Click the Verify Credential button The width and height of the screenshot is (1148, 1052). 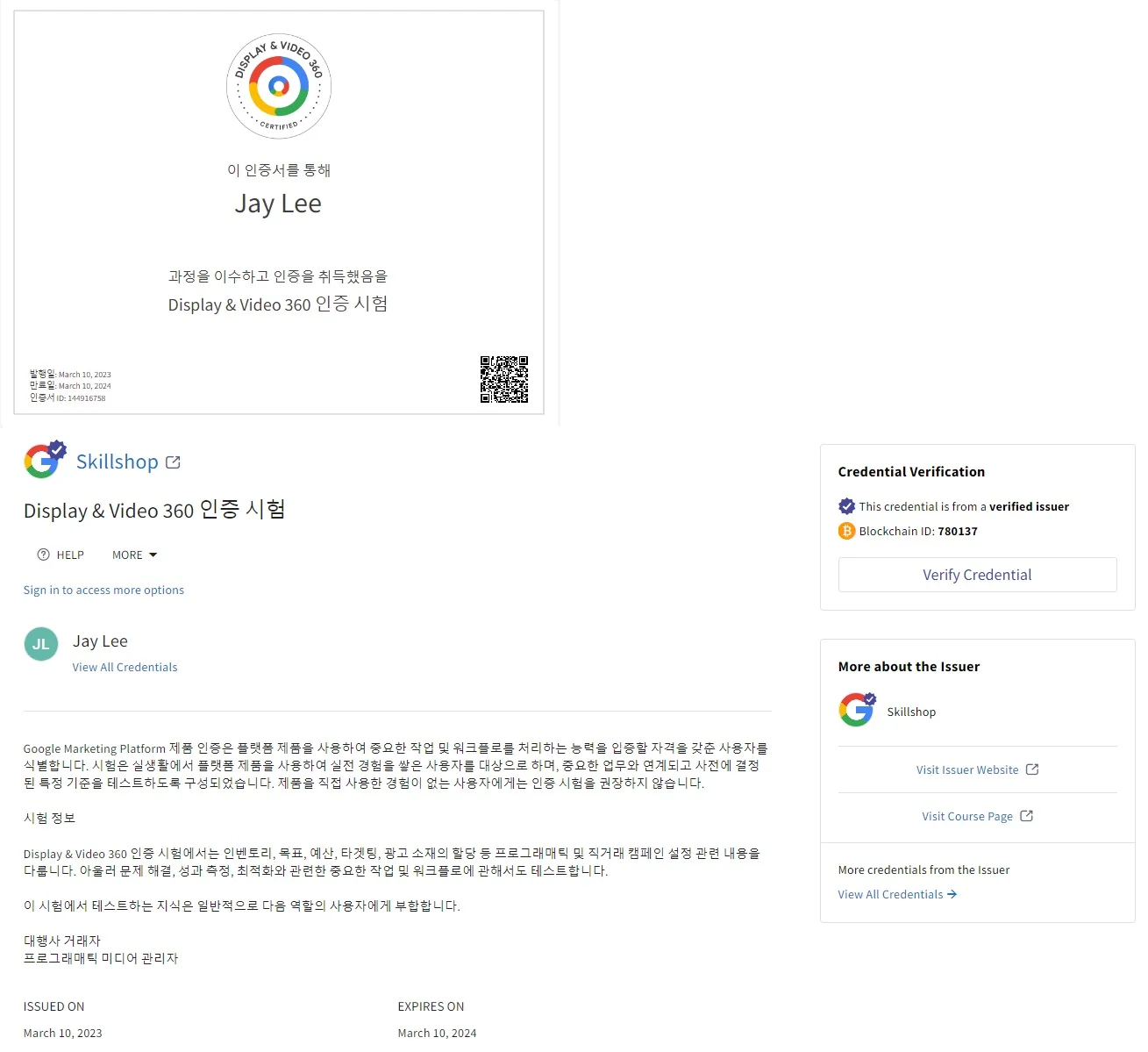click(x=977, y=575)
